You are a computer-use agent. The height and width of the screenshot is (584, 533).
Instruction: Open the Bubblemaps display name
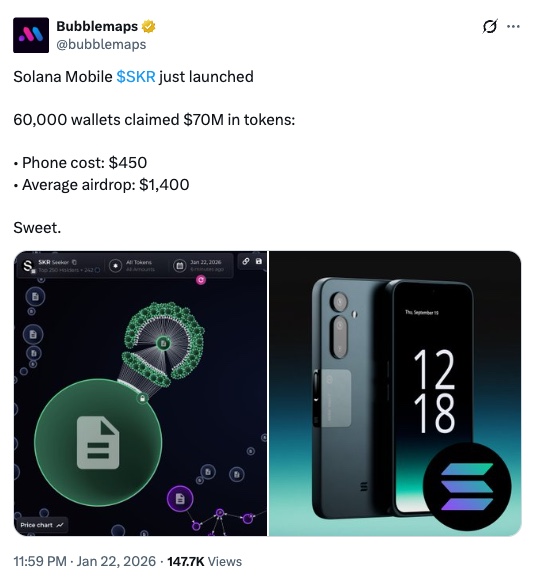coord(97,26)
